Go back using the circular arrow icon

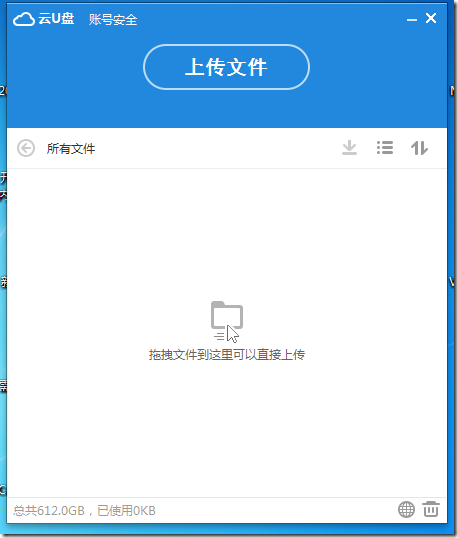pyautogui.click(x=26, y=148)
